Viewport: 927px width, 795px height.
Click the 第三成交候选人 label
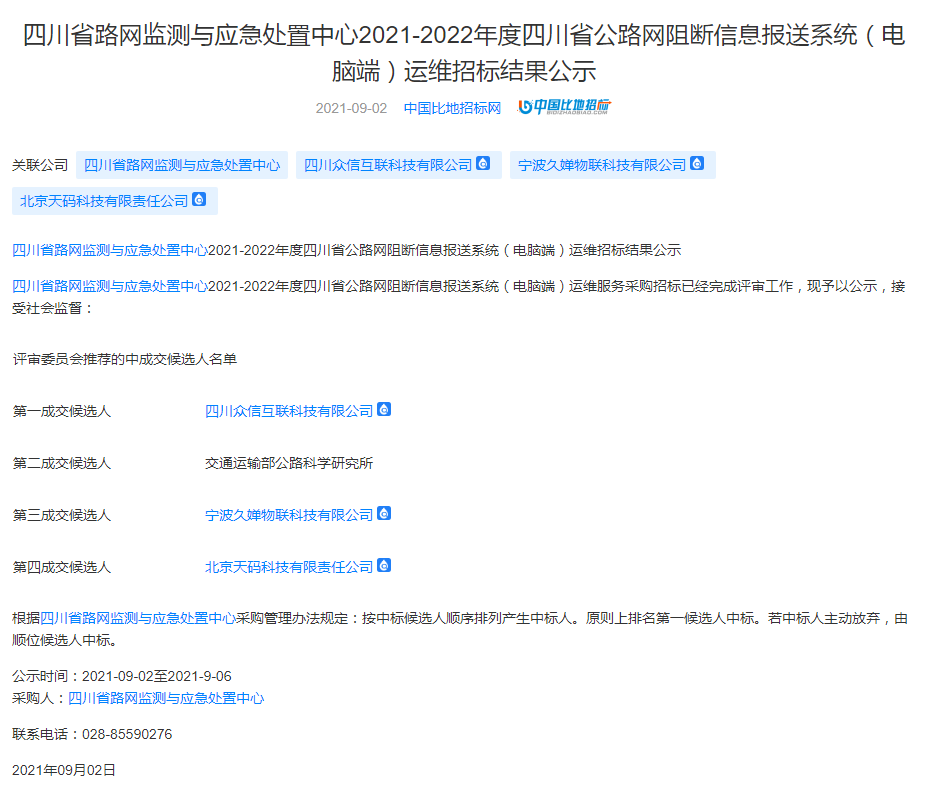coord(61,515)
